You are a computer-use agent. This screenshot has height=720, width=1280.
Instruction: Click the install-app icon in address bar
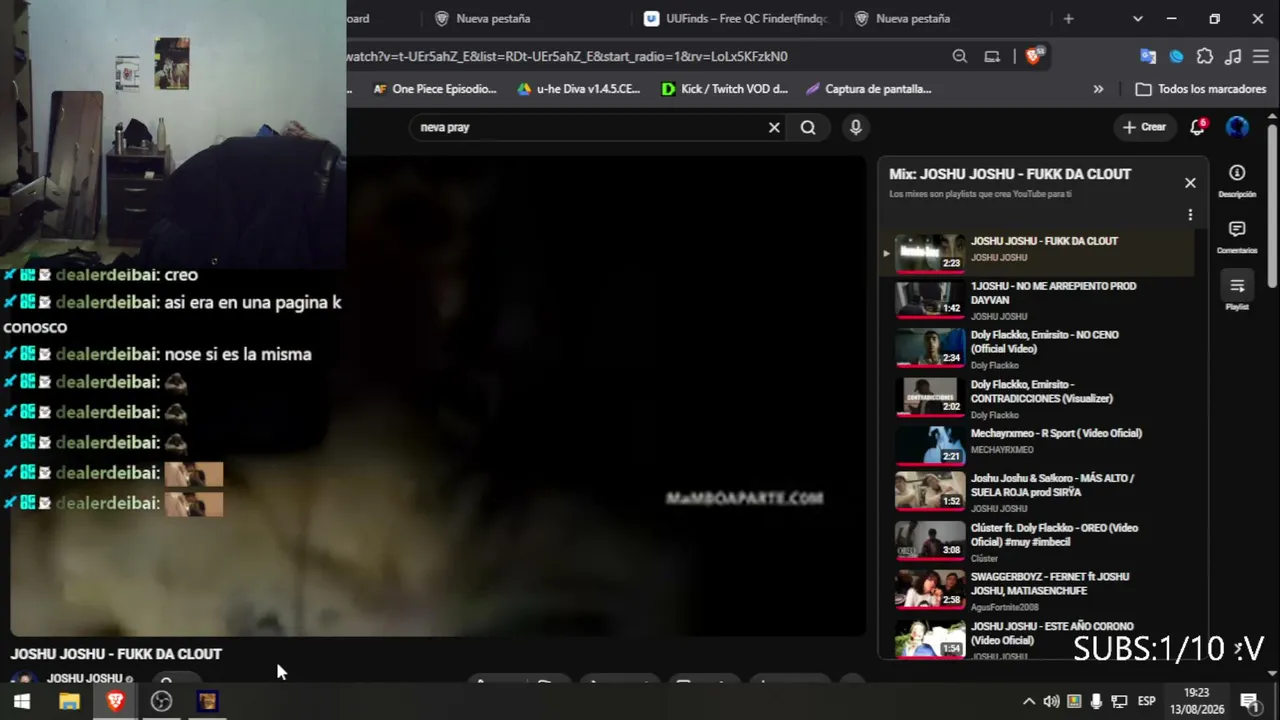click(992, 56)
